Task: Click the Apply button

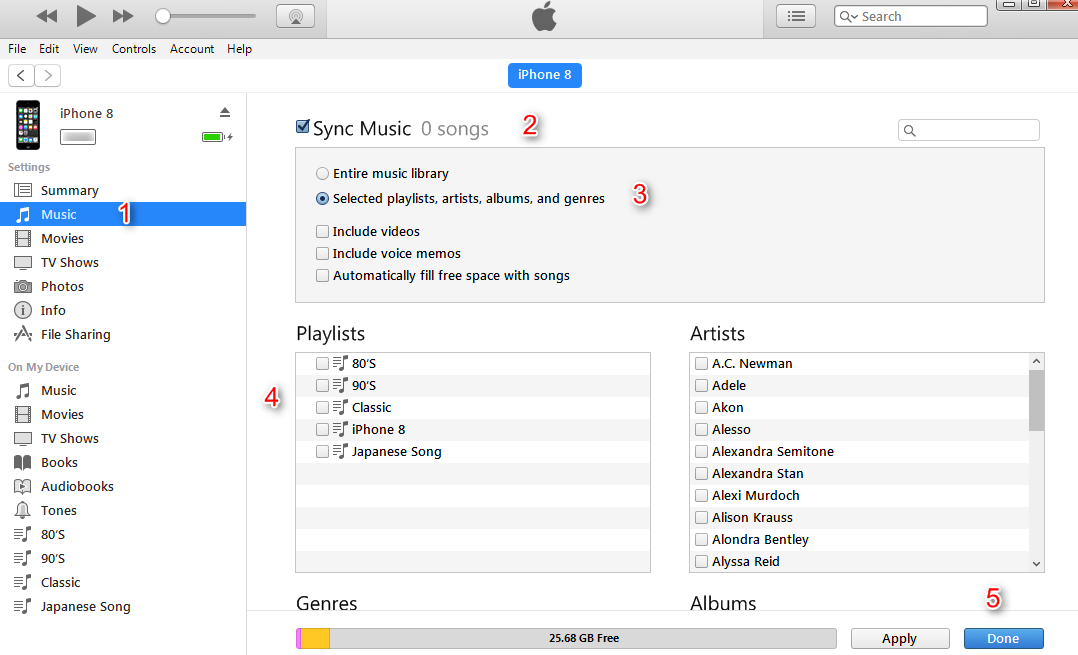Action: (x=899, y=639)
